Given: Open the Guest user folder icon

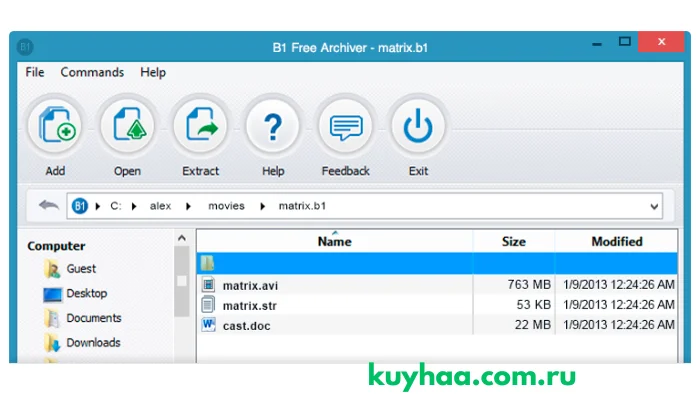Looking at the screenshot, I should point(52,269).
